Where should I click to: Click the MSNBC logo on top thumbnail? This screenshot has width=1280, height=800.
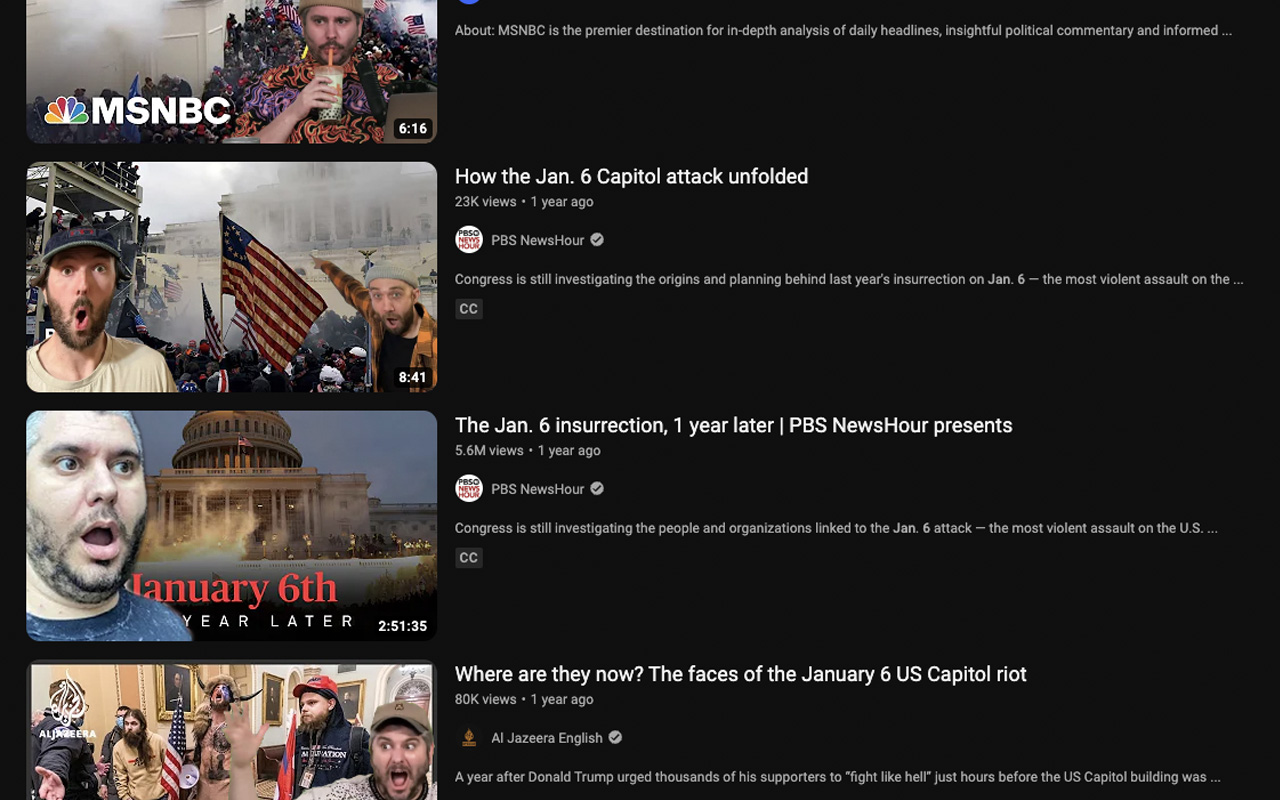click(x=138, y=110)
